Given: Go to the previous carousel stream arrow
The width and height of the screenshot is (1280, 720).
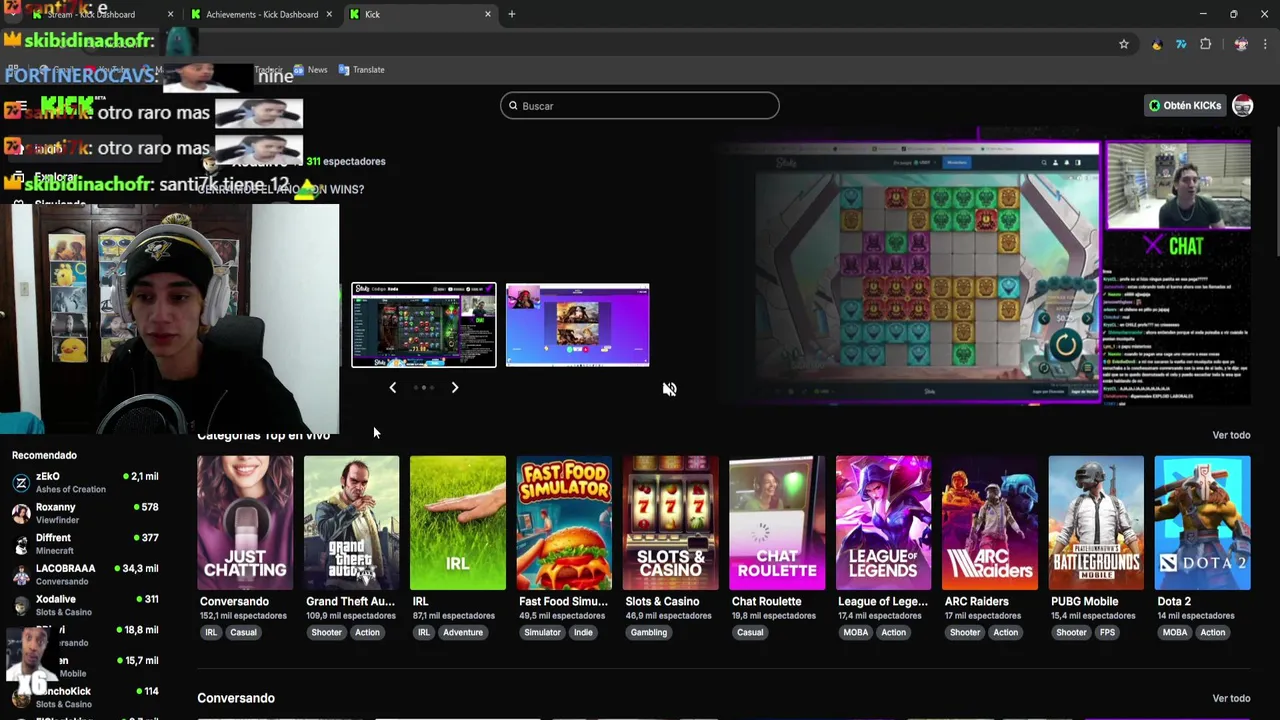Looking at the screenshot, I should click(x=393, y=387).
